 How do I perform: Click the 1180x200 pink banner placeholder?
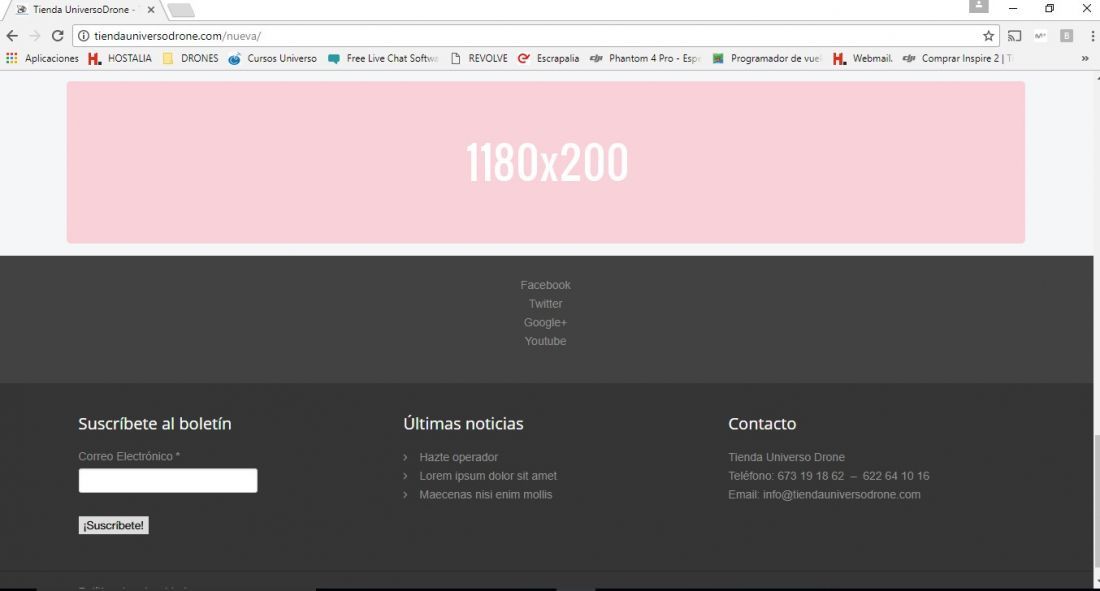click(x=546, y=162)
